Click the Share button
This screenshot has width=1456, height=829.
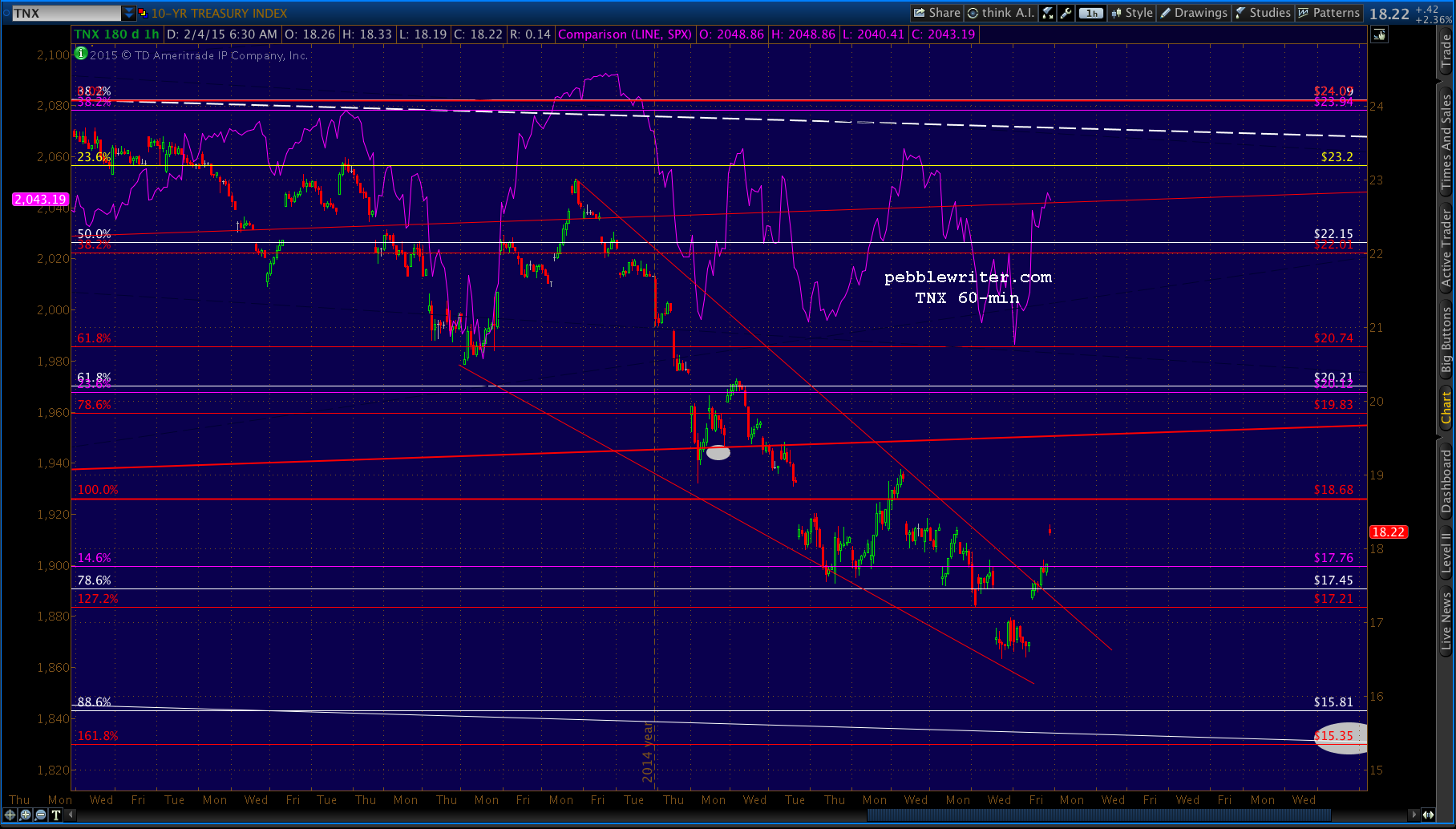tap(936, 13)
